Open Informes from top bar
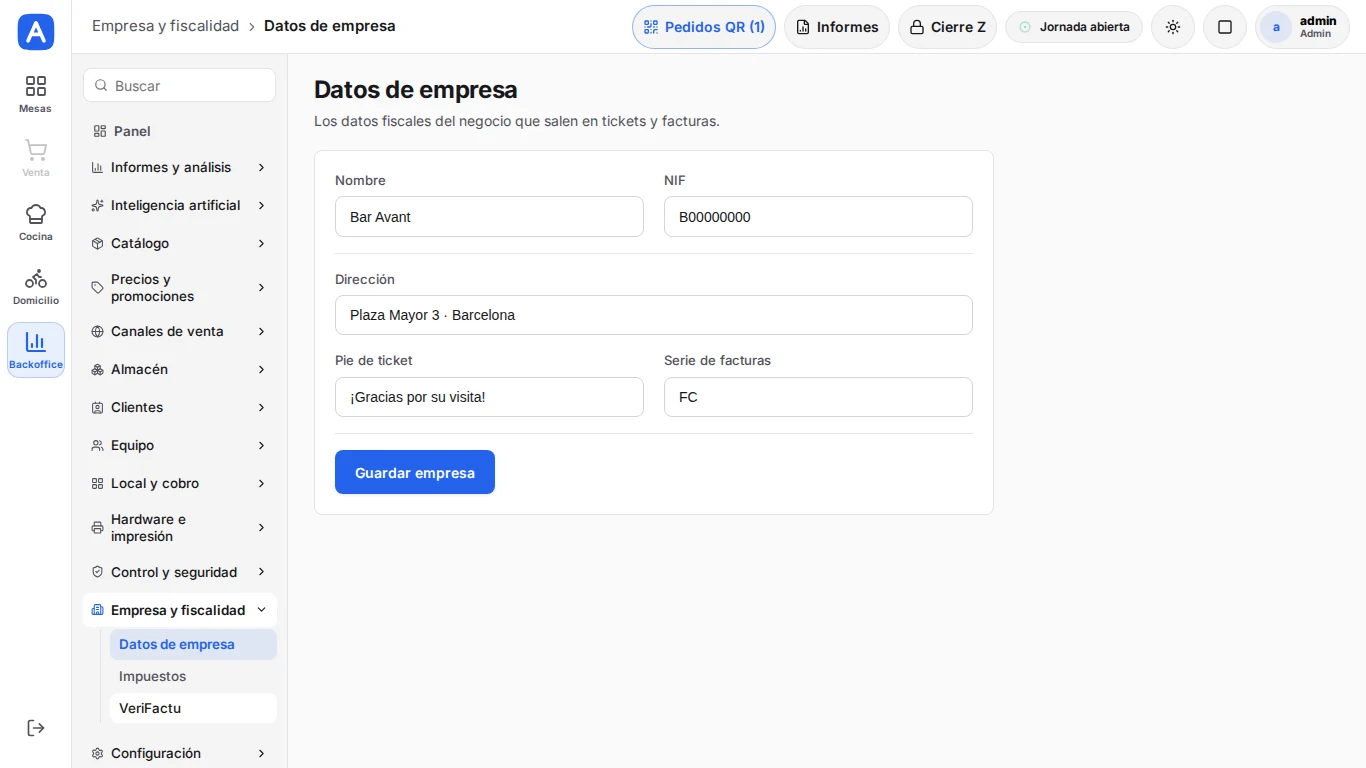The image size is (1366, 768). (x=837, y=27)
